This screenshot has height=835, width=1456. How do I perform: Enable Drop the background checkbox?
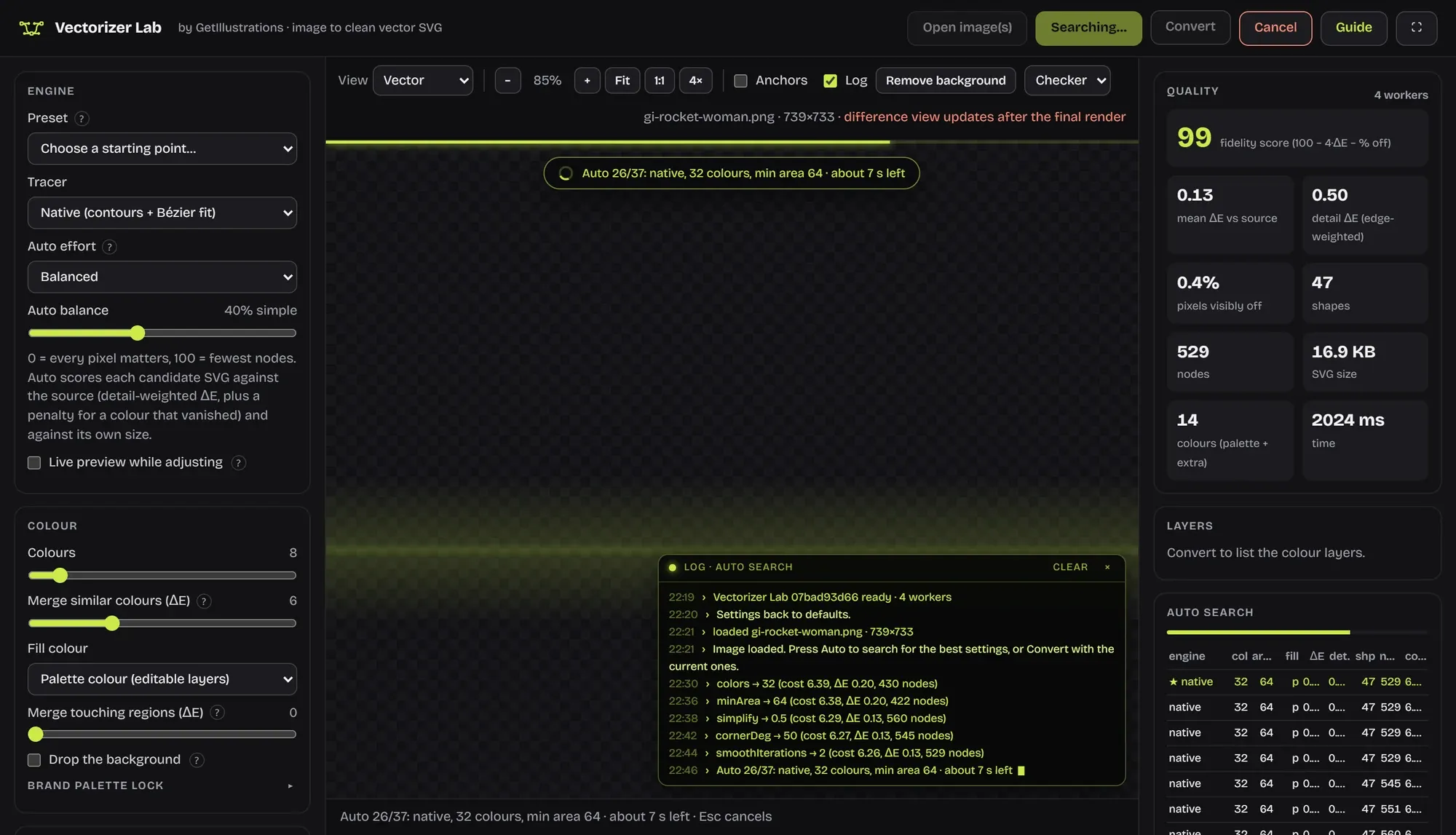pyautogui.click(x=34, y=760)
